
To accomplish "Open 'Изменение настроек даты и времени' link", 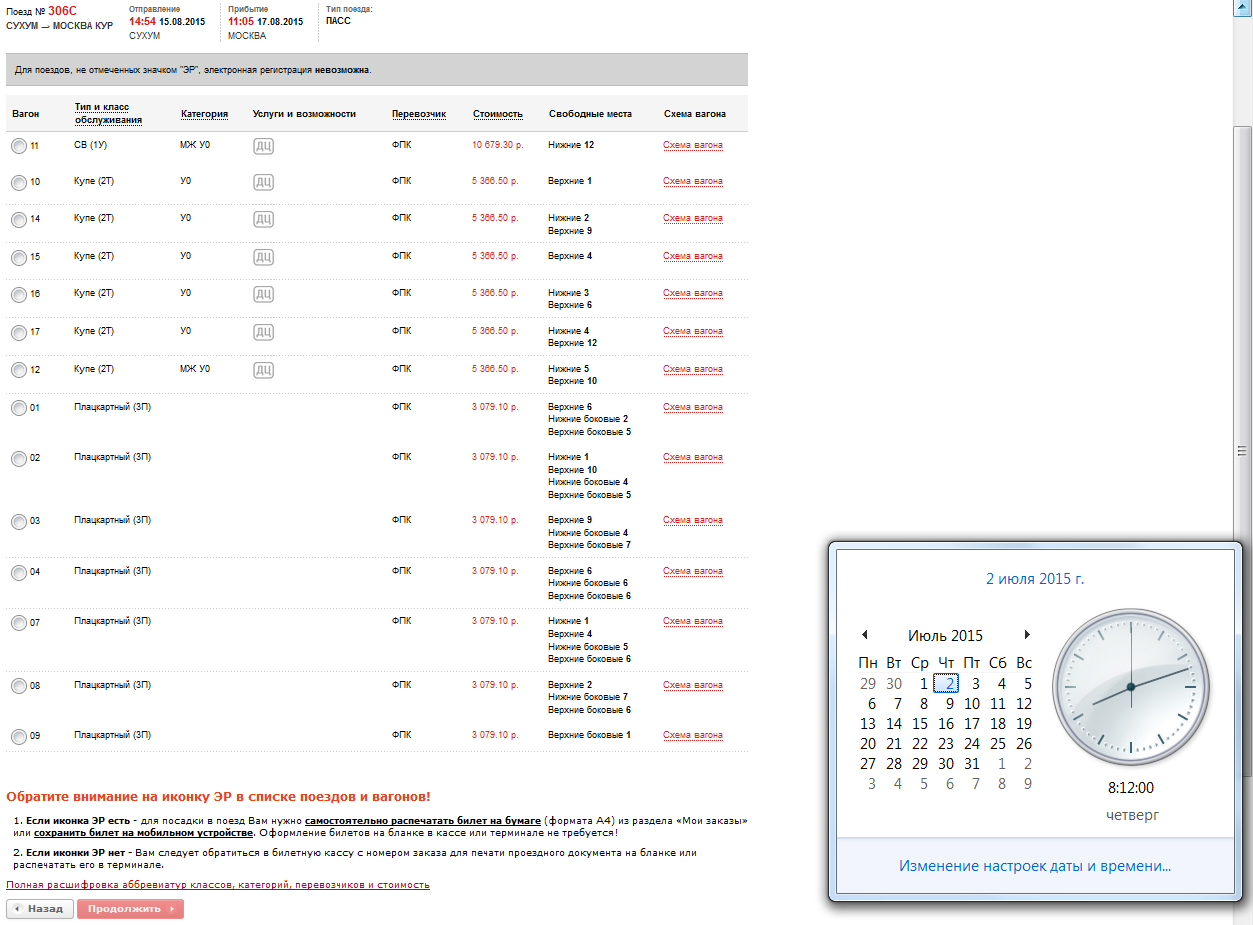I will (1034, 866).
